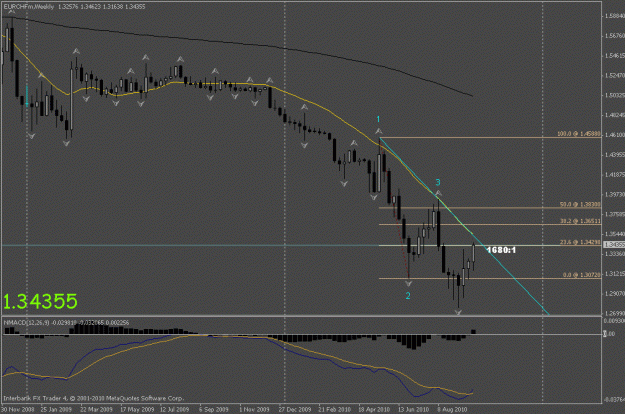This screenshot has height=414, width=625.
Task: Select the white 1680:1 text label
Action: [x=501, y=250]
